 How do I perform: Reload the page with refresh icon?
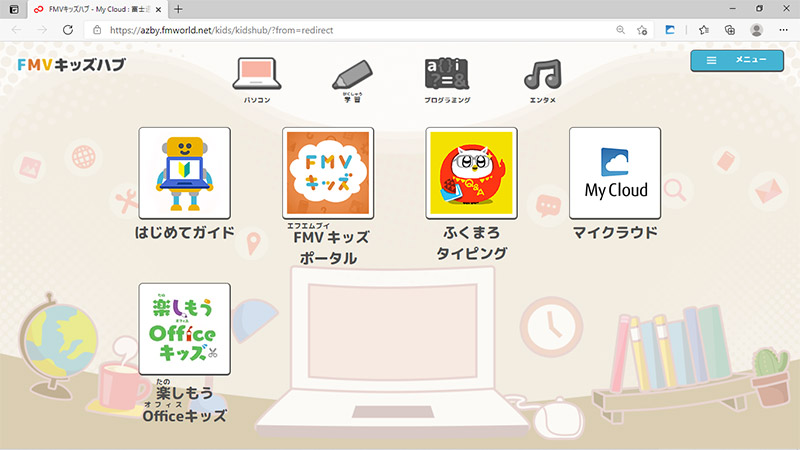pyautogui.click(x=68, y=30)
